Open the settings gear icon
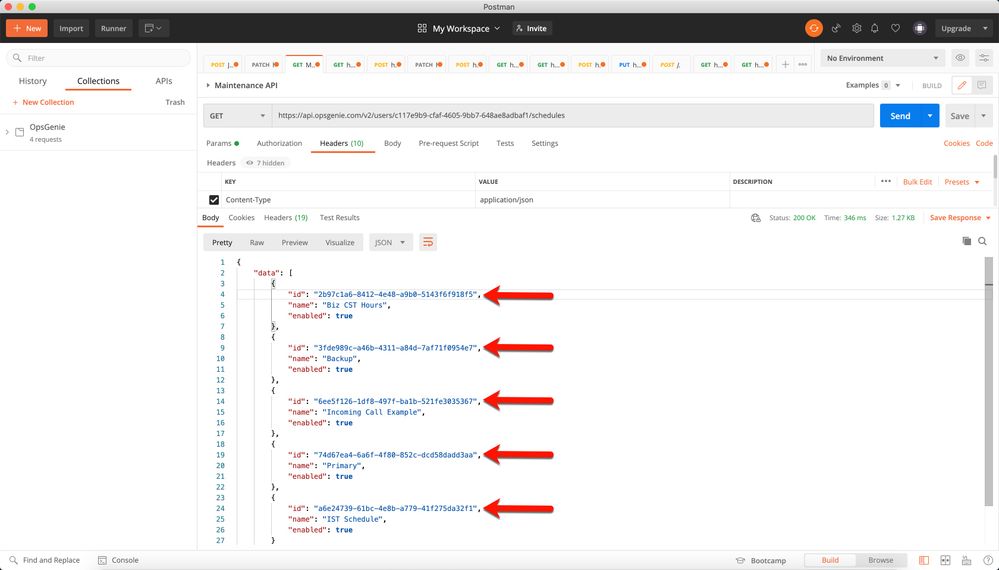 tap(856, 28)
